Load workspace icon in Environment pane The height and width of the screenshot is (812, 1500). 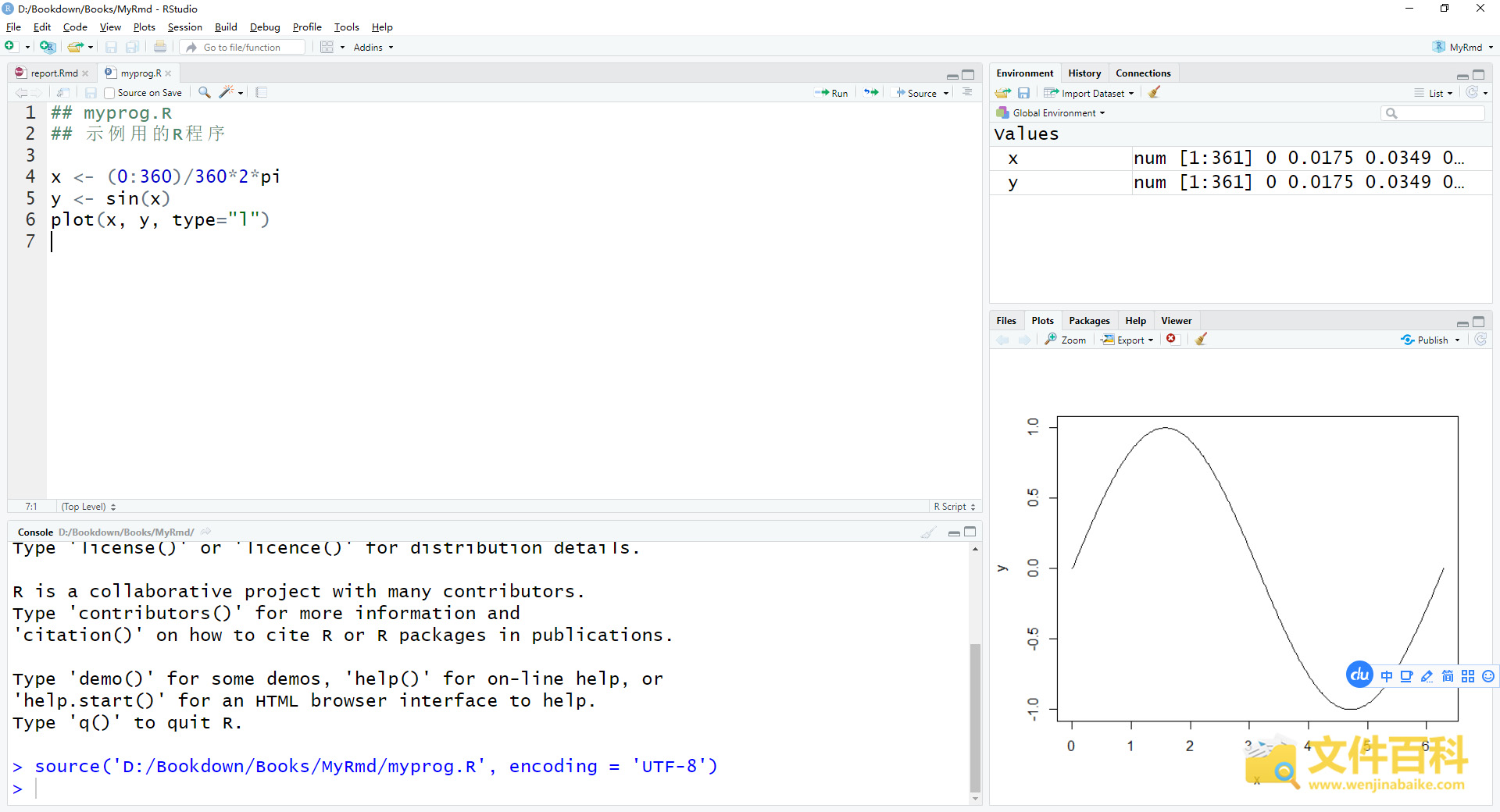1003,93
